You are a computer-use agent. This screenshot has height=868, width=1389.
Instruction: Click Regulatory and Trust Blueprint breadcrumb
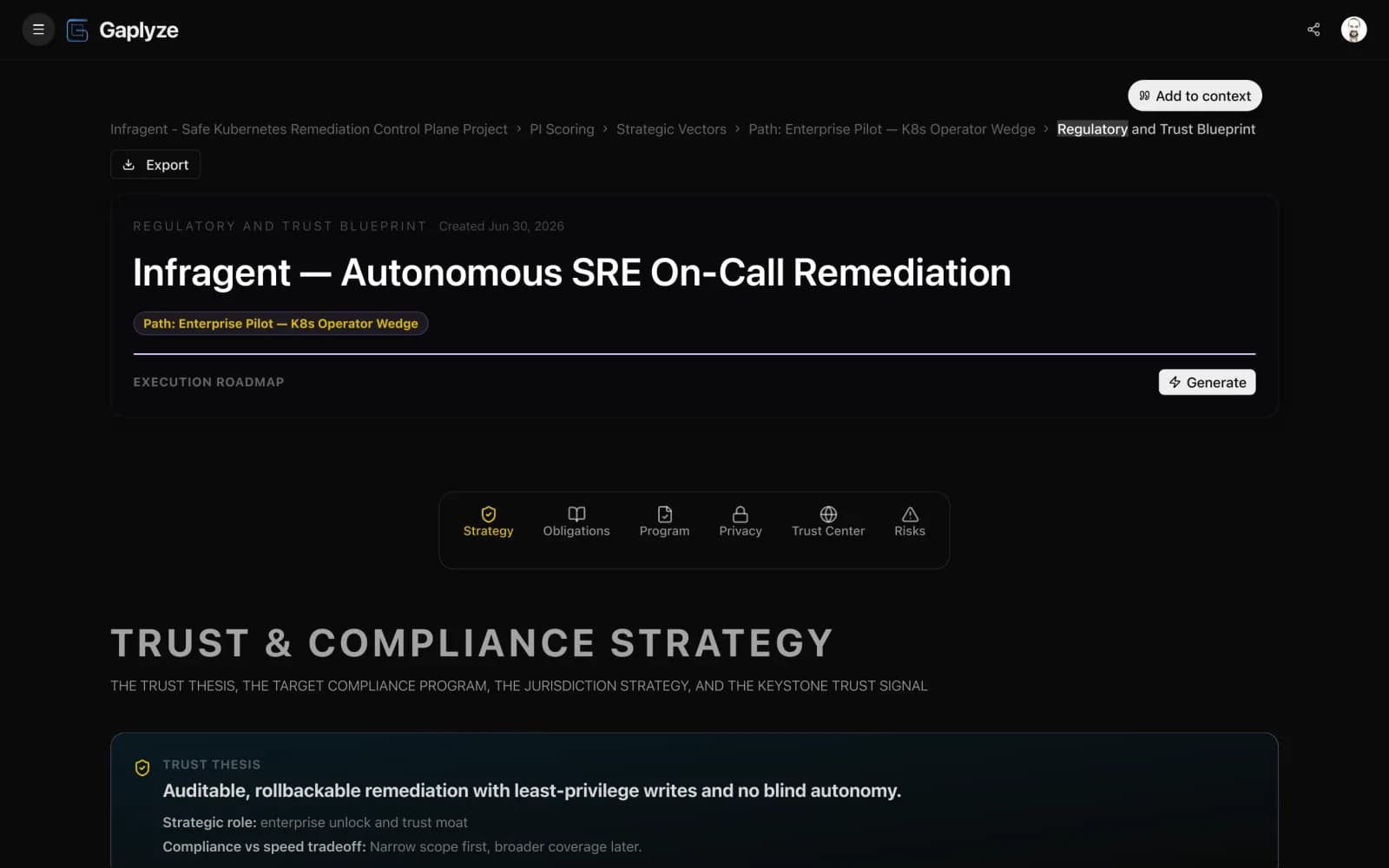click(1156, 129)
